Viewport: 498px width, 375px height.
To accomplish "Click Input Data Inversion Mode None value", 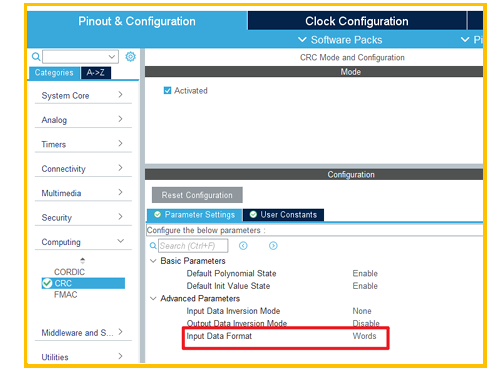I will pyautogui.click(x=362, y=311).
